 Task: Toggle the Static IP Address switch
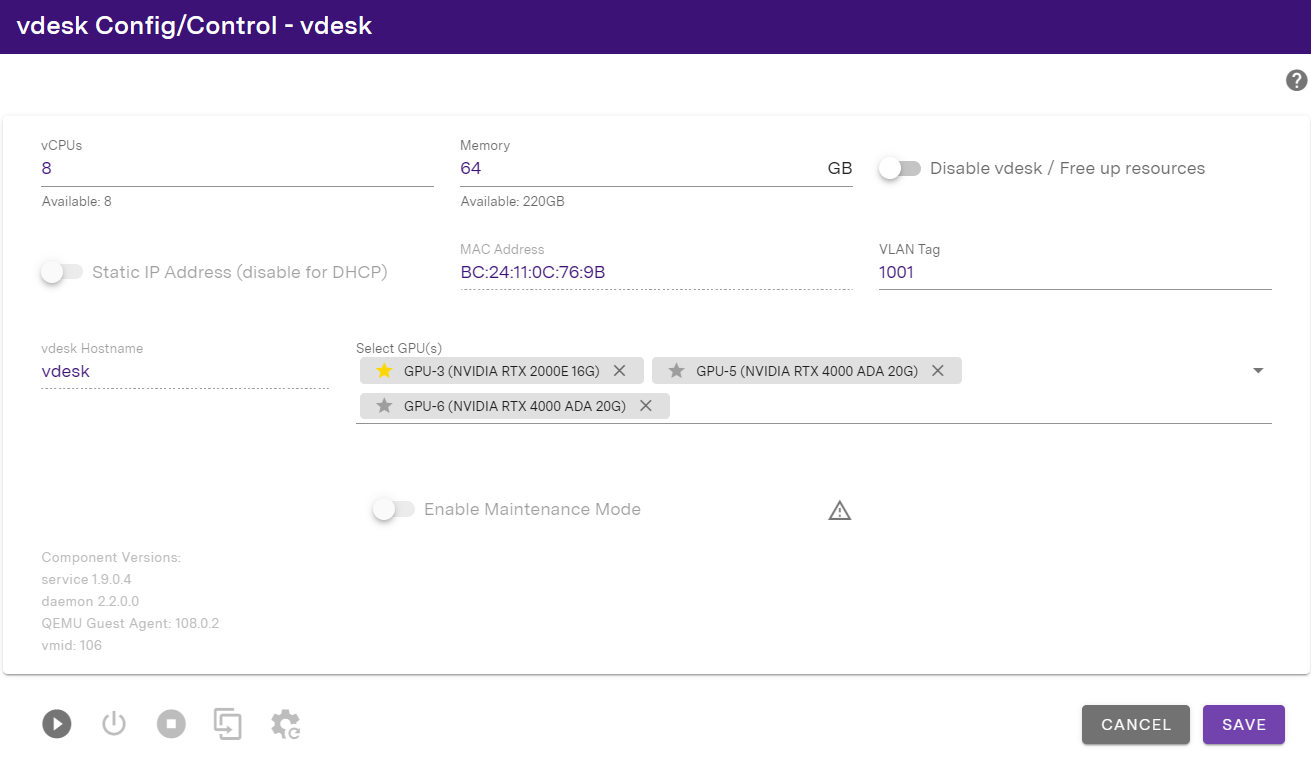click(x=61, y=272)
